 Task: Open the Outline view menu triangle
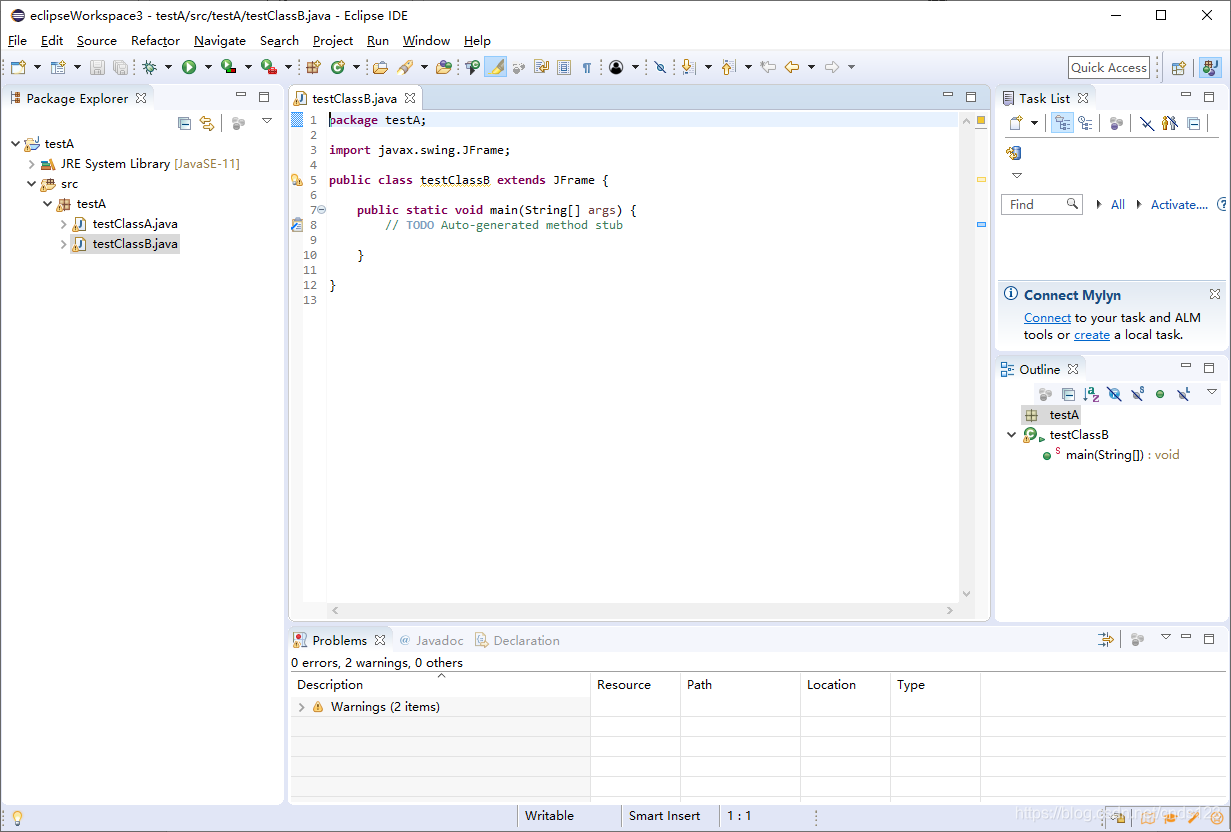(1212, 392)
